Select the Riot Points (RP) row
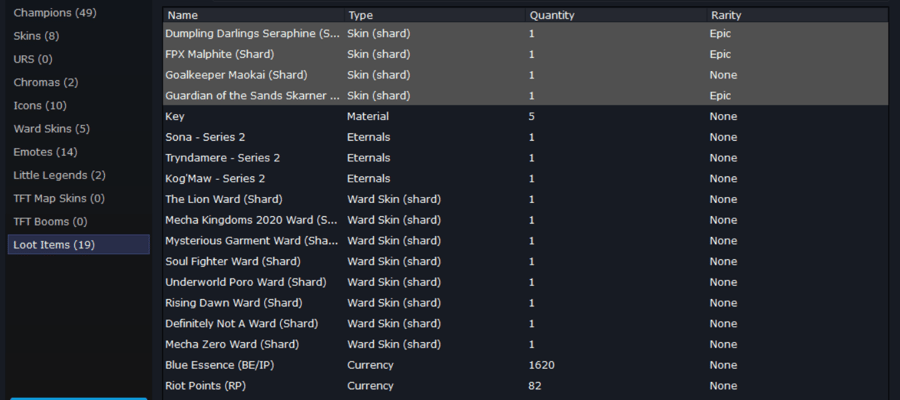Screen dimensions: 900x400 coord(526,386)
